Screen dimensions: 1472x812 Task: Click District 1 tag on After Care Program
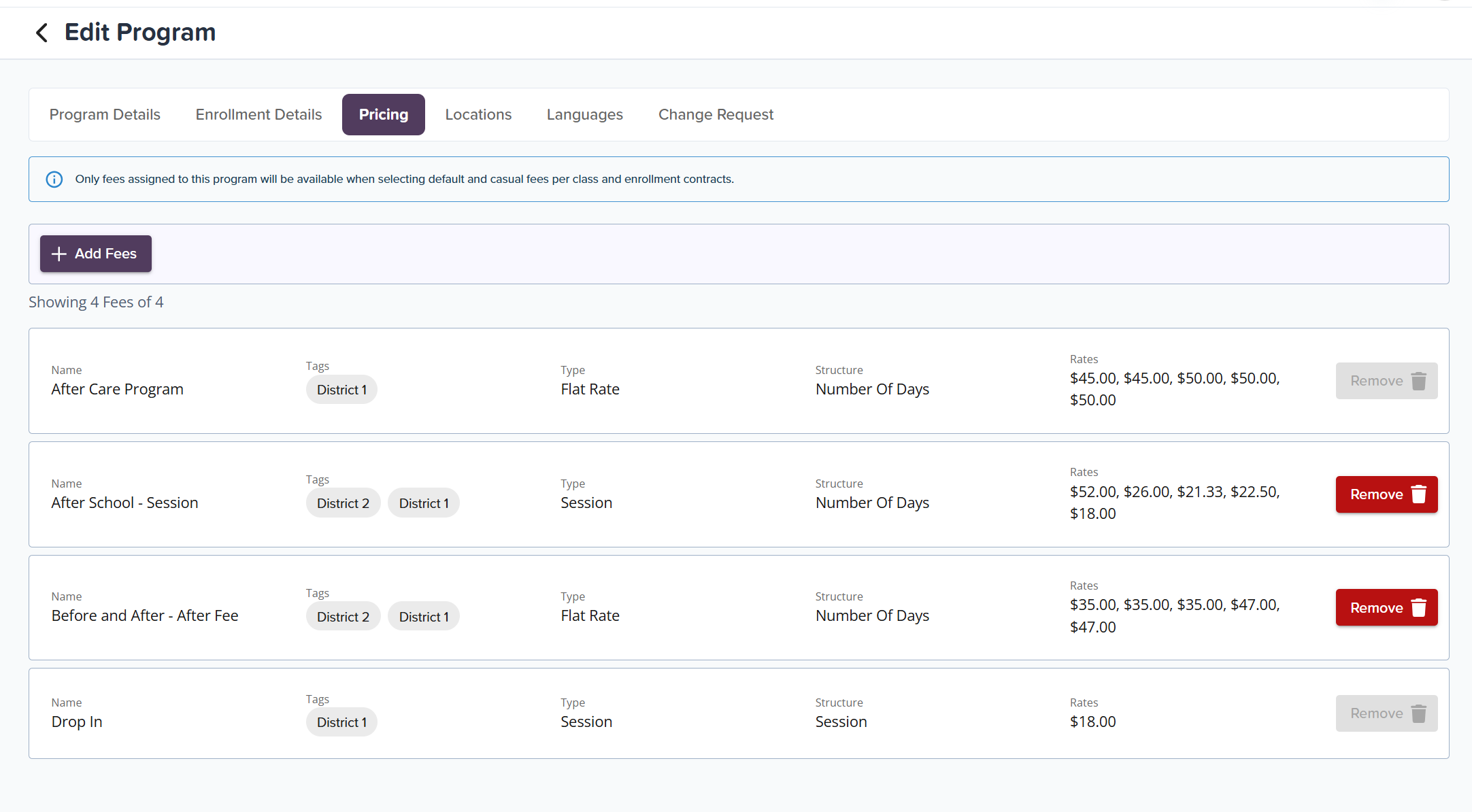(341, 390)
